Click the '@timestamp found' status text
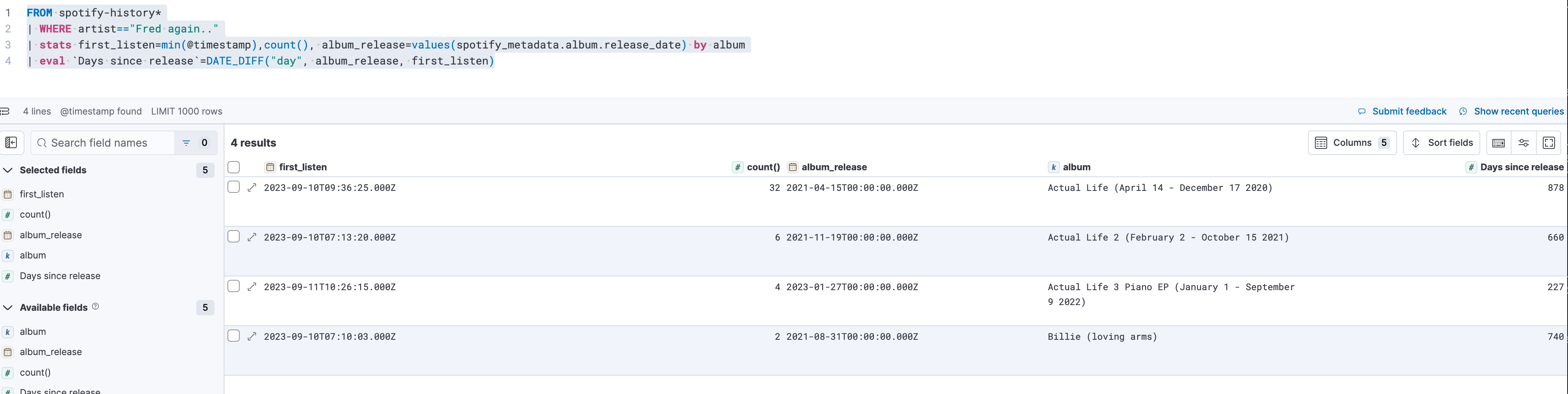 (x=101, y=111)
